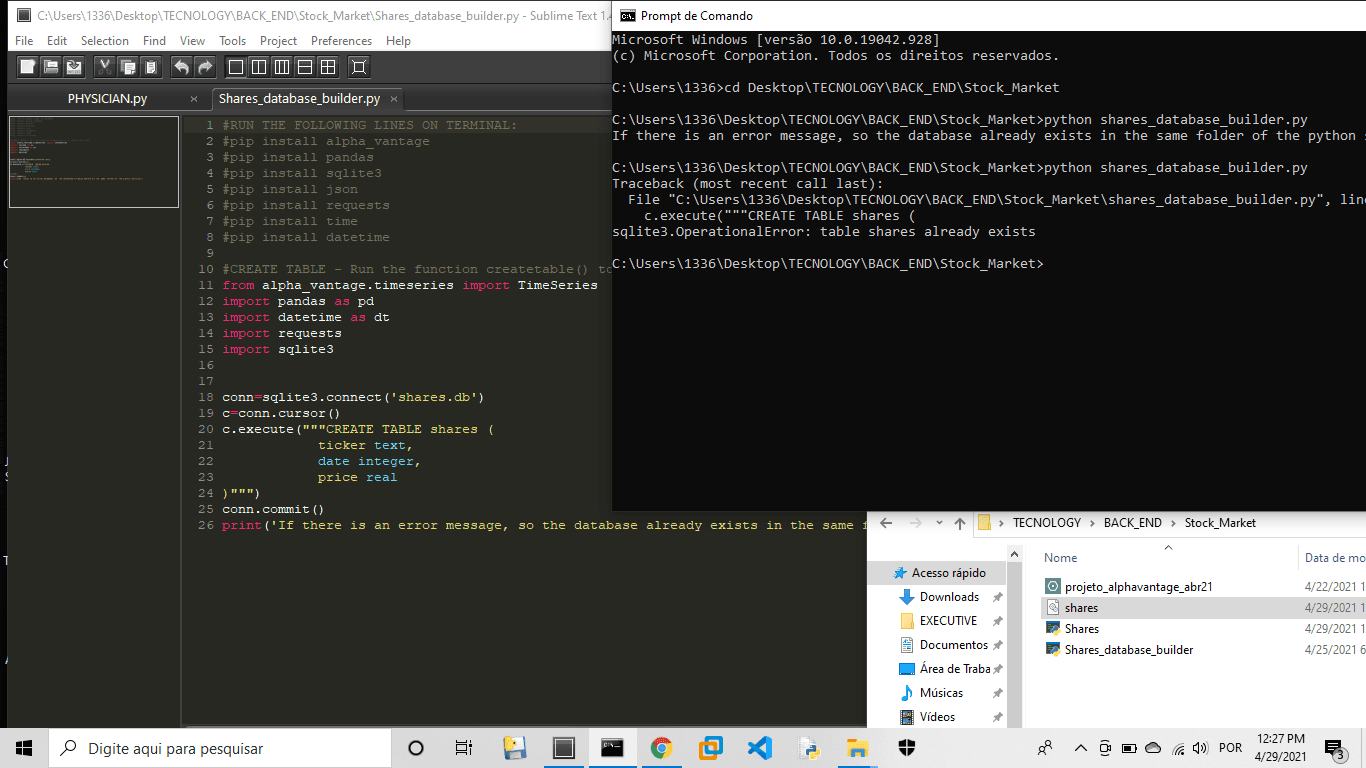The height and width of the screenshot is (768, 1366).
Task: Show hidden system tray icons
Action: pyautogui.click(x=1080, y=748)
